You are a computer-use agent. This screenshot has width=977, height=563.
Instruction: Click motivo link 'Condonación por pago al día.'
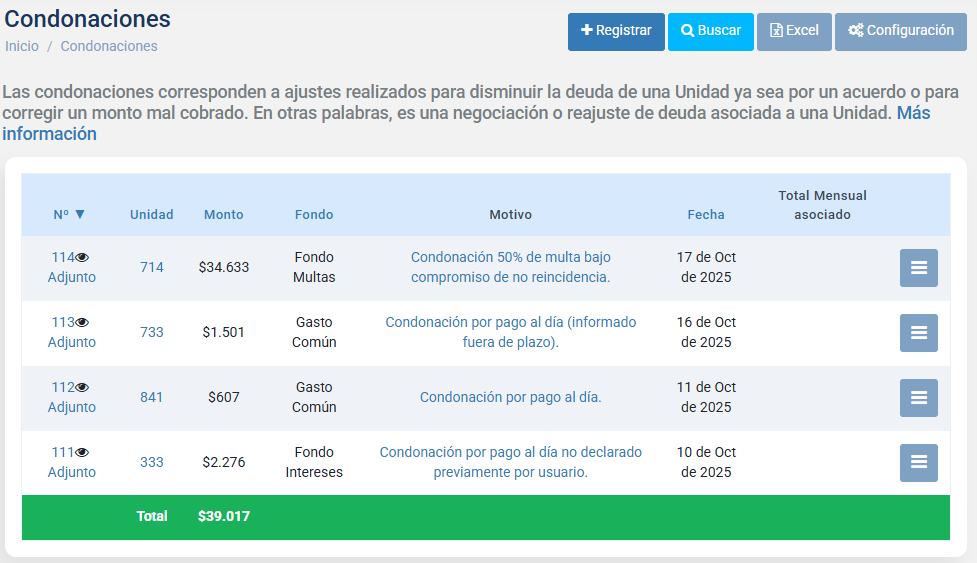coord(510,397)
